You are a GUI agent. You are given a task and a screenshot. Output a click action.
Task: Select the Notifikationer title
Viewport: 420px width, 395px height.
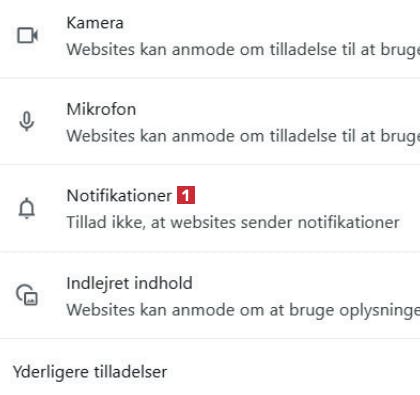pos(119,195)
